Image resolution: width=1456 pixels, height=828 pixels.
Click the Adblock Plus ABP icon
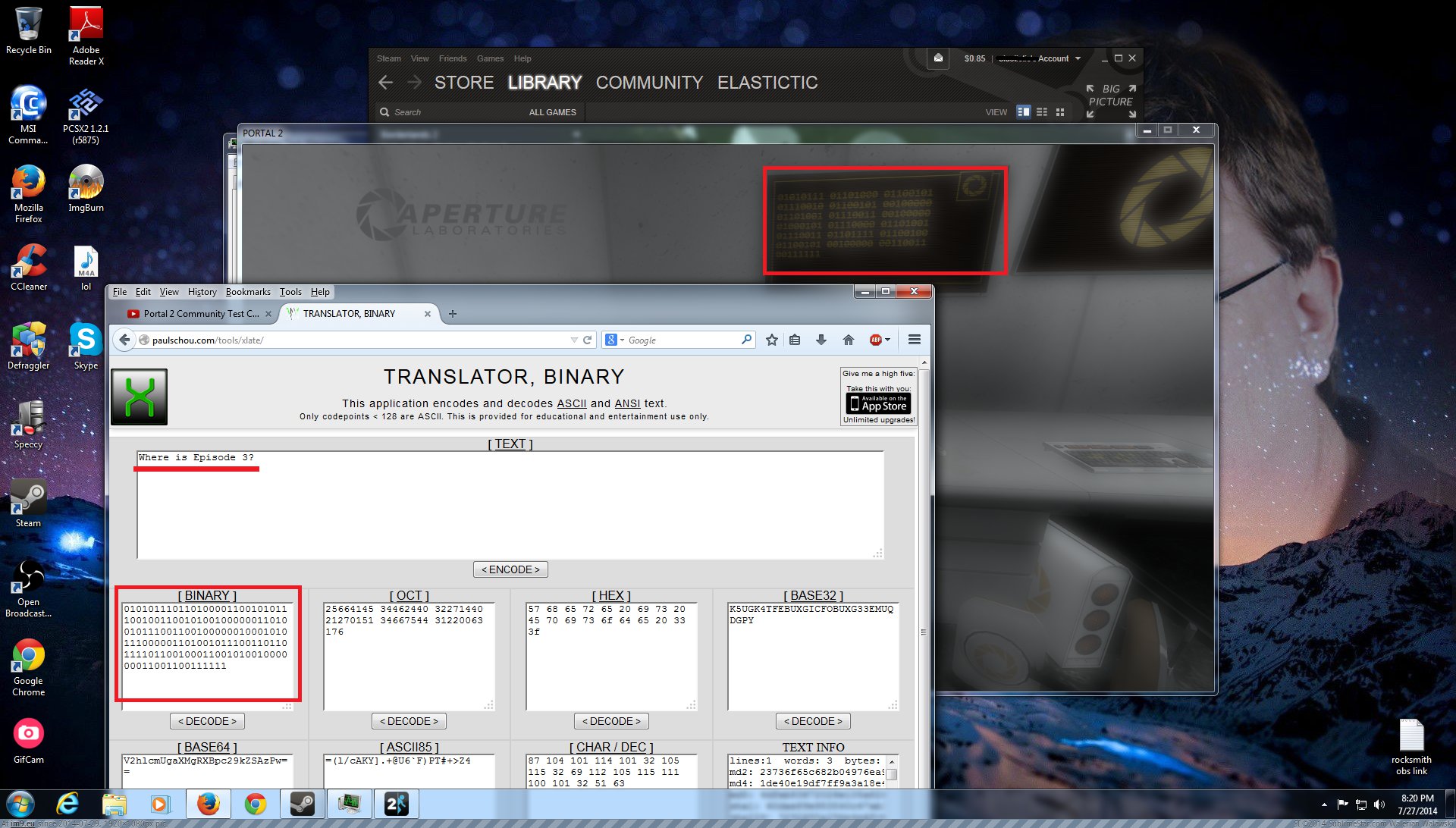pyautogui.click(x=875, y=340)
